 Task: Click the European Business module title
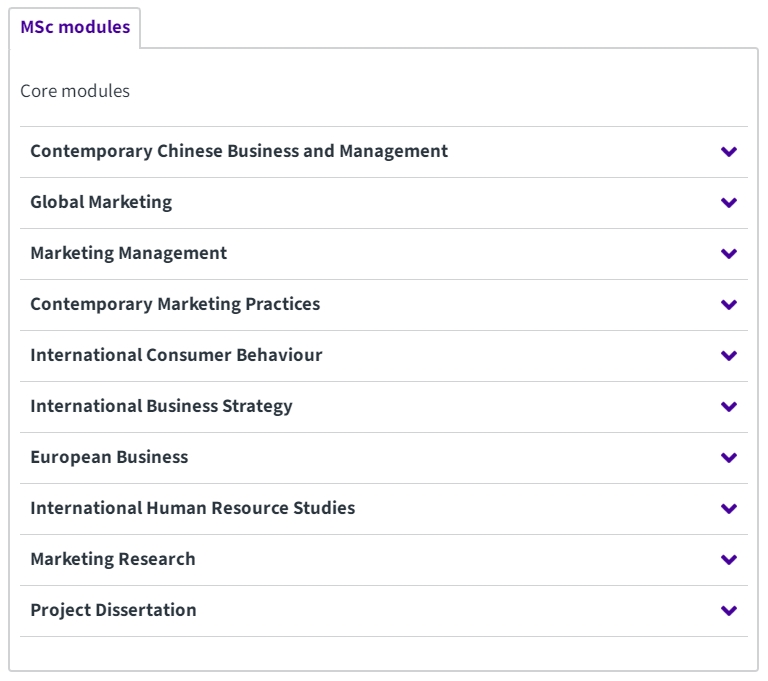click(109, 457)
